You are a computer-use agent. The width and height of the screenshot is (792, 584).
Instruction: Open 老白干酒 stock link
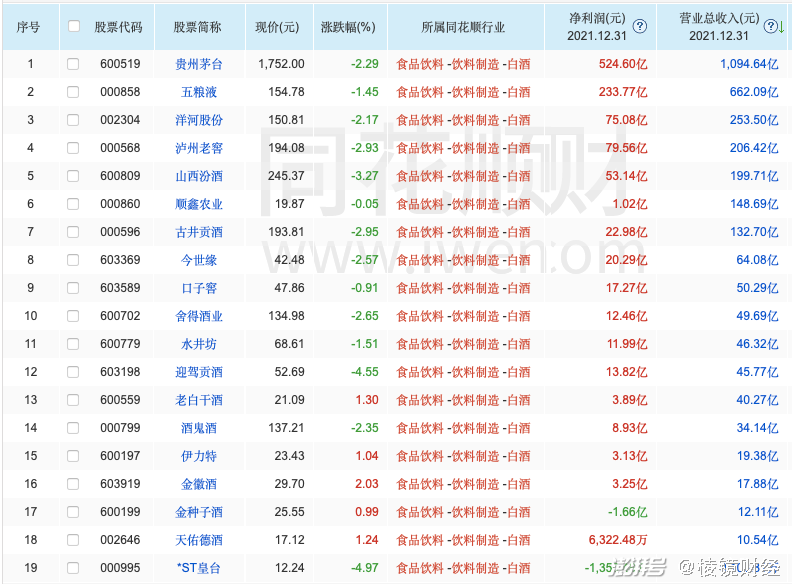pyautogui.click(x=199, y=400)
